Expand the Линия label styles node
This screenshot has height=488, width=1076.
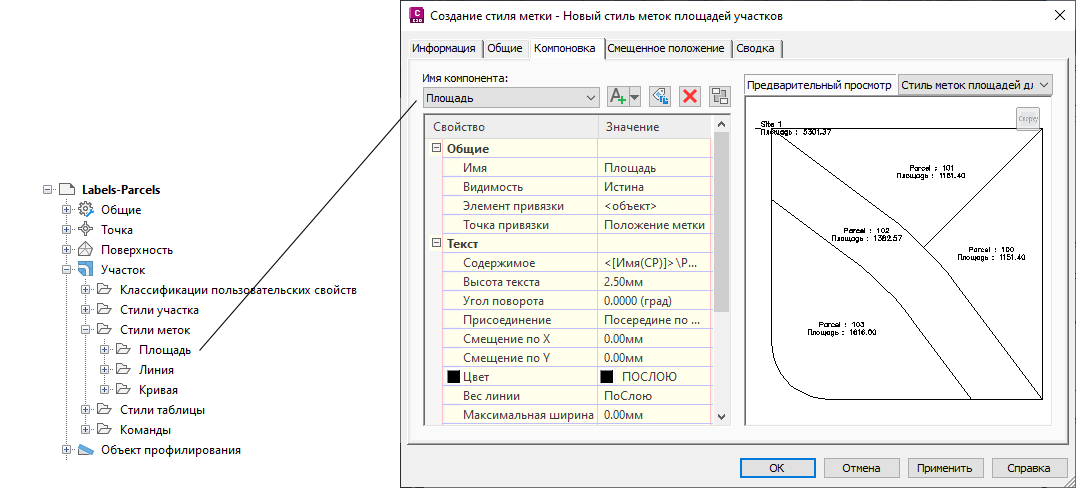[105, 369]
